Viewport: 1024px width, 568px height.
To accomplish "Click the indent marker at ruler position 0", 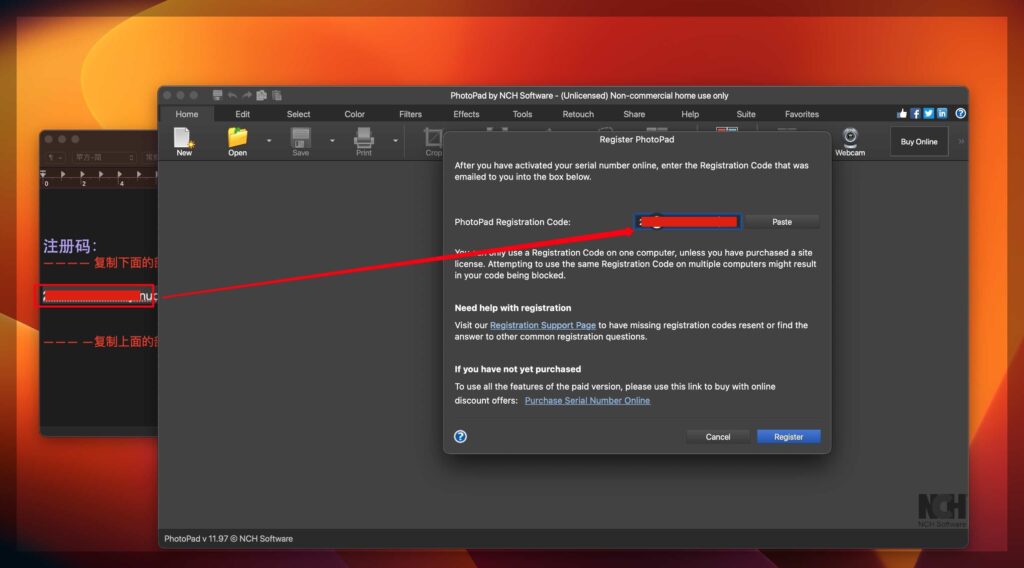I will click(43, 174).
